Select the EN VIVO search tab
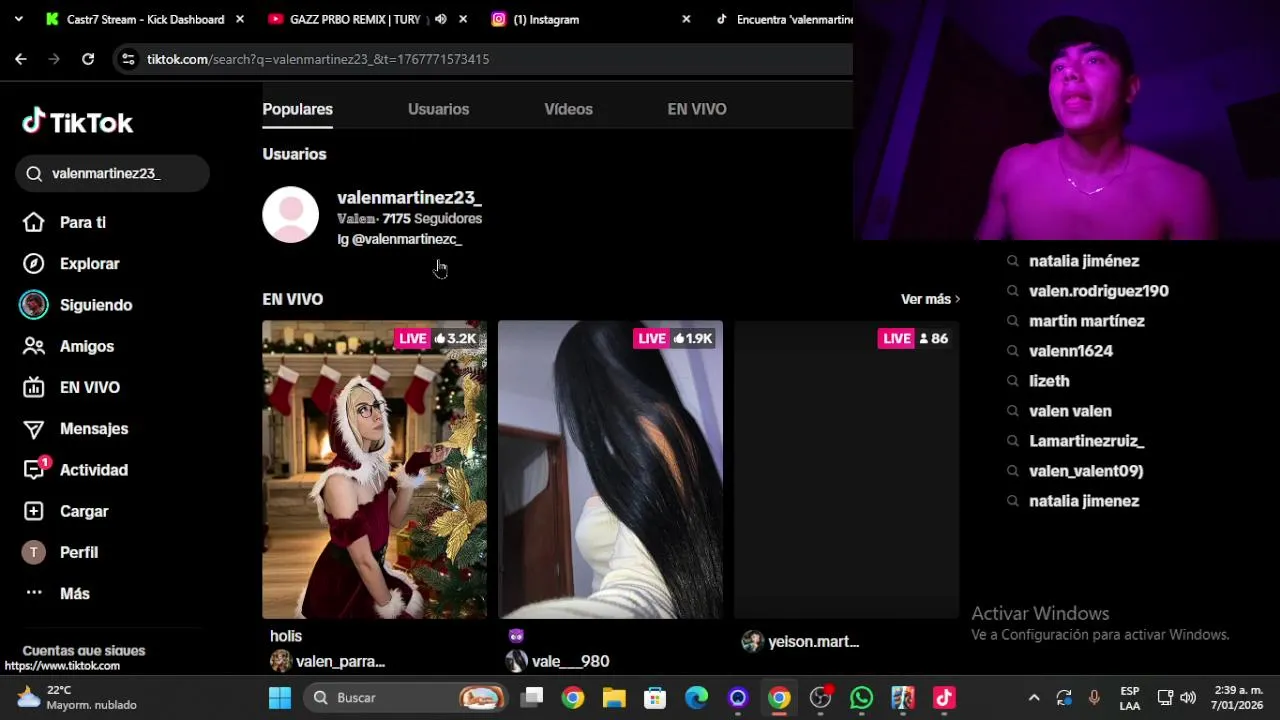The height and width of the screenshot is (720, 1280). tap(697, 109)
